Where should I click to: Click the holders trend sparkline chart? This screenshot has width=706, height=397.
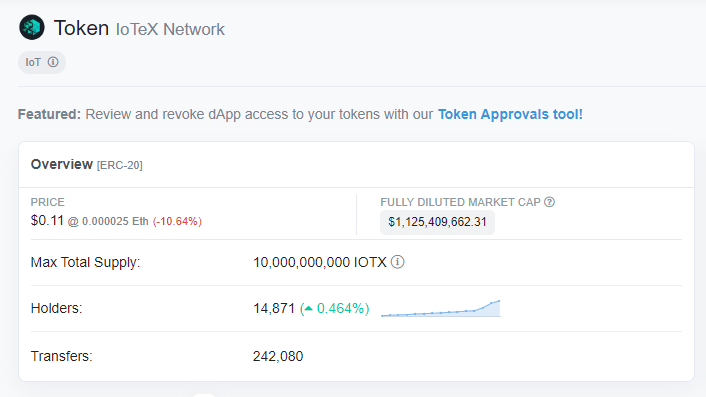[x=441, y=308]
